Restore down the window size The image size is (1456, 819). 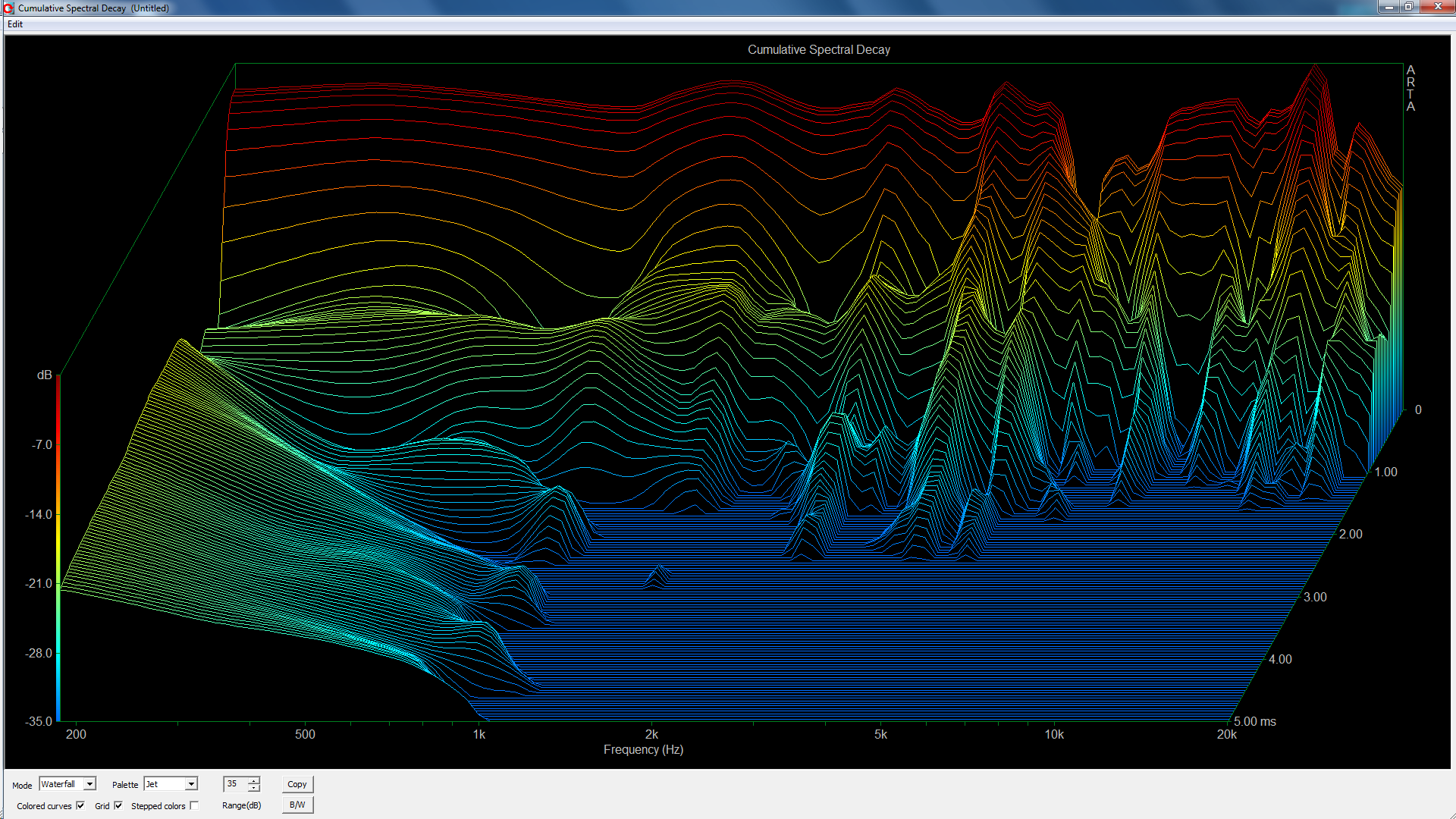pyautogui.click(x=1409, y=7)
